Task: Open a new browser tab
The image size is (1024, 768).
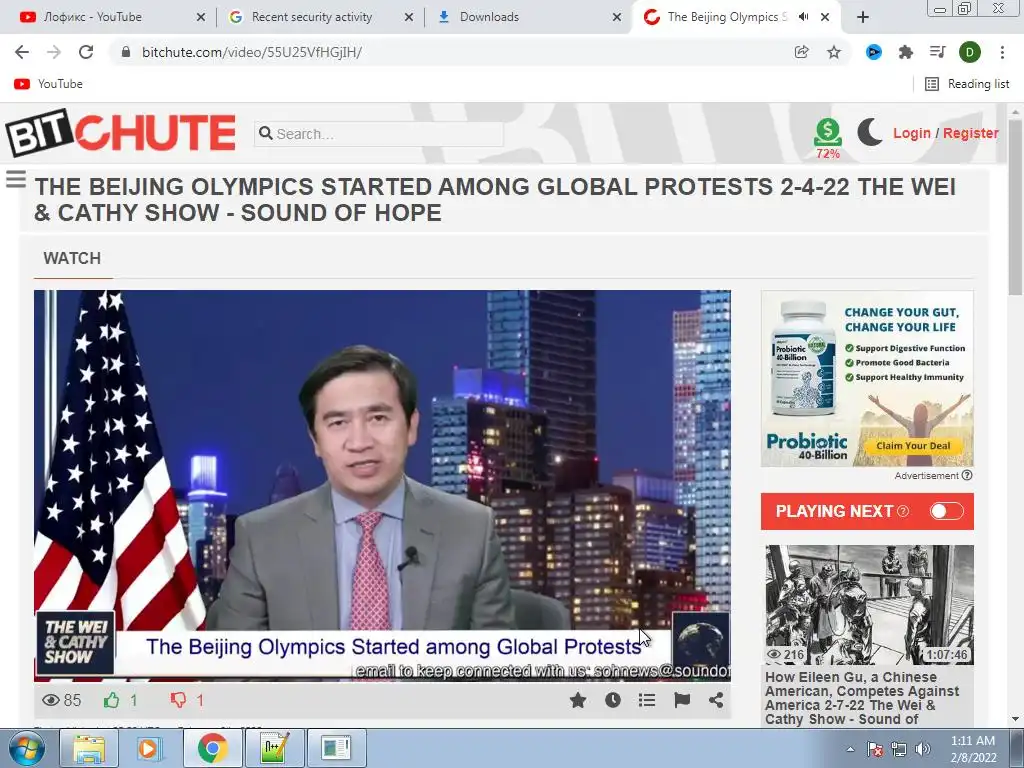Action: [863, 17]
